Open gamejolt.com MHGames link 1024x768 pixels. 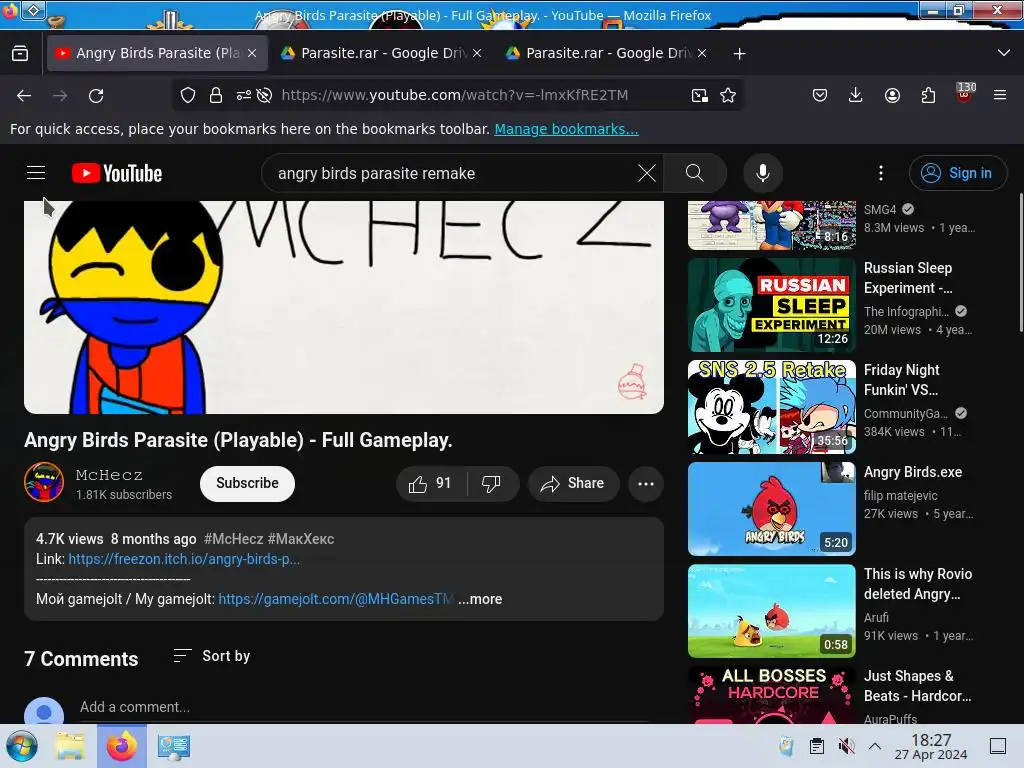(x=336, y=599)
